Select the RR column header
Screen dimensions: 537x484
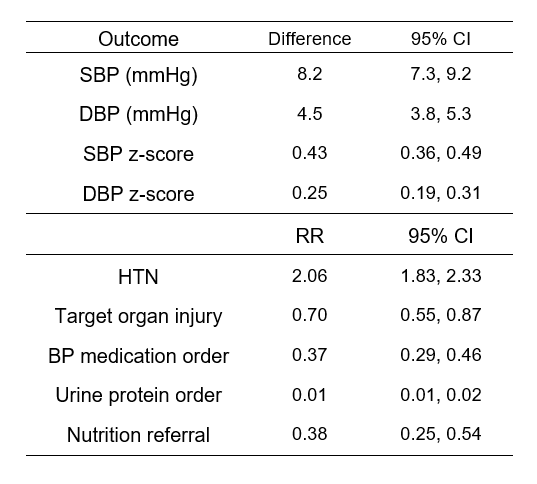(310, 236)
